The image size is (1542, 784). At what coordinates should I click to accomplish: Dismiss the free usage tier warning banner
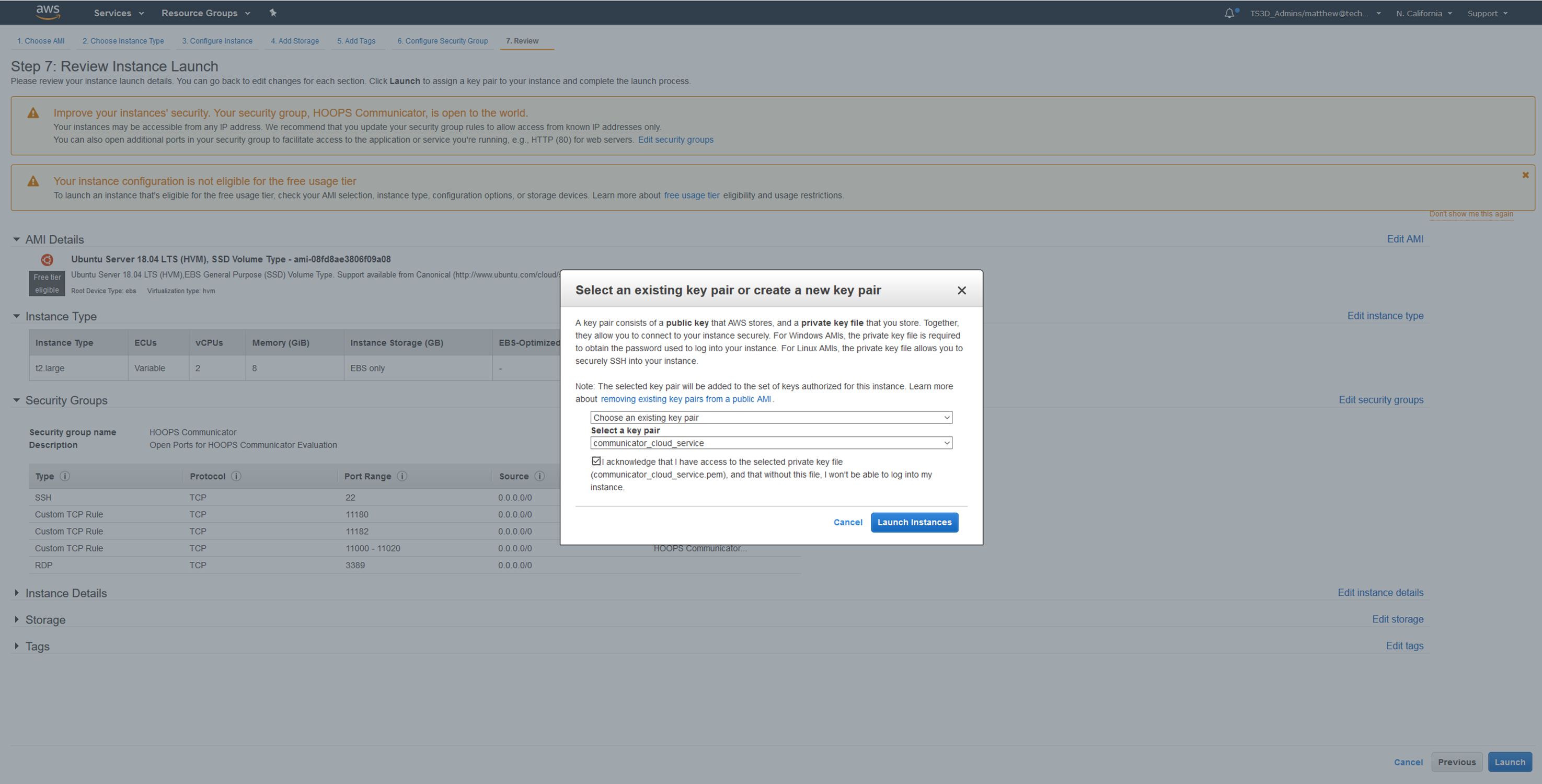1525,175
